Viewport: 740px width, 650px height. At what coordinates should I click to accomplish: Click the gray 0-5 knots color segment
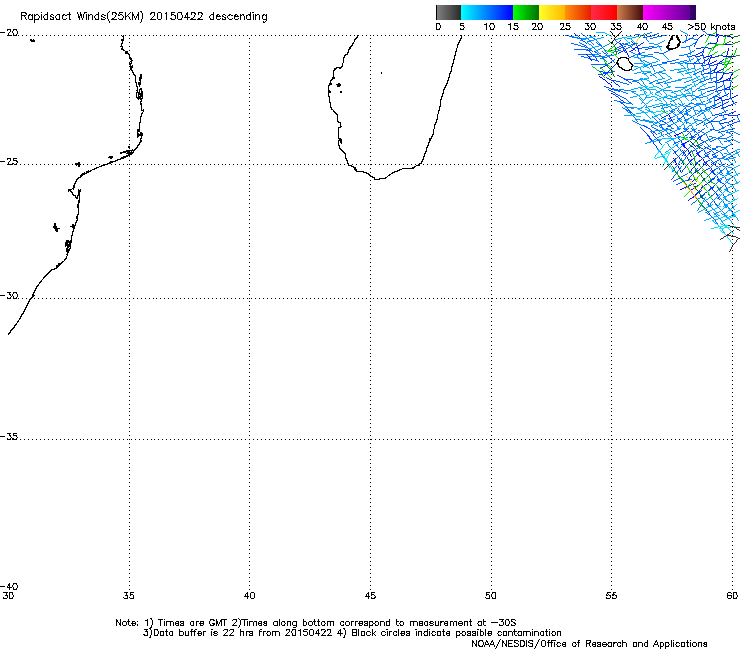click(x=448, y=12)
